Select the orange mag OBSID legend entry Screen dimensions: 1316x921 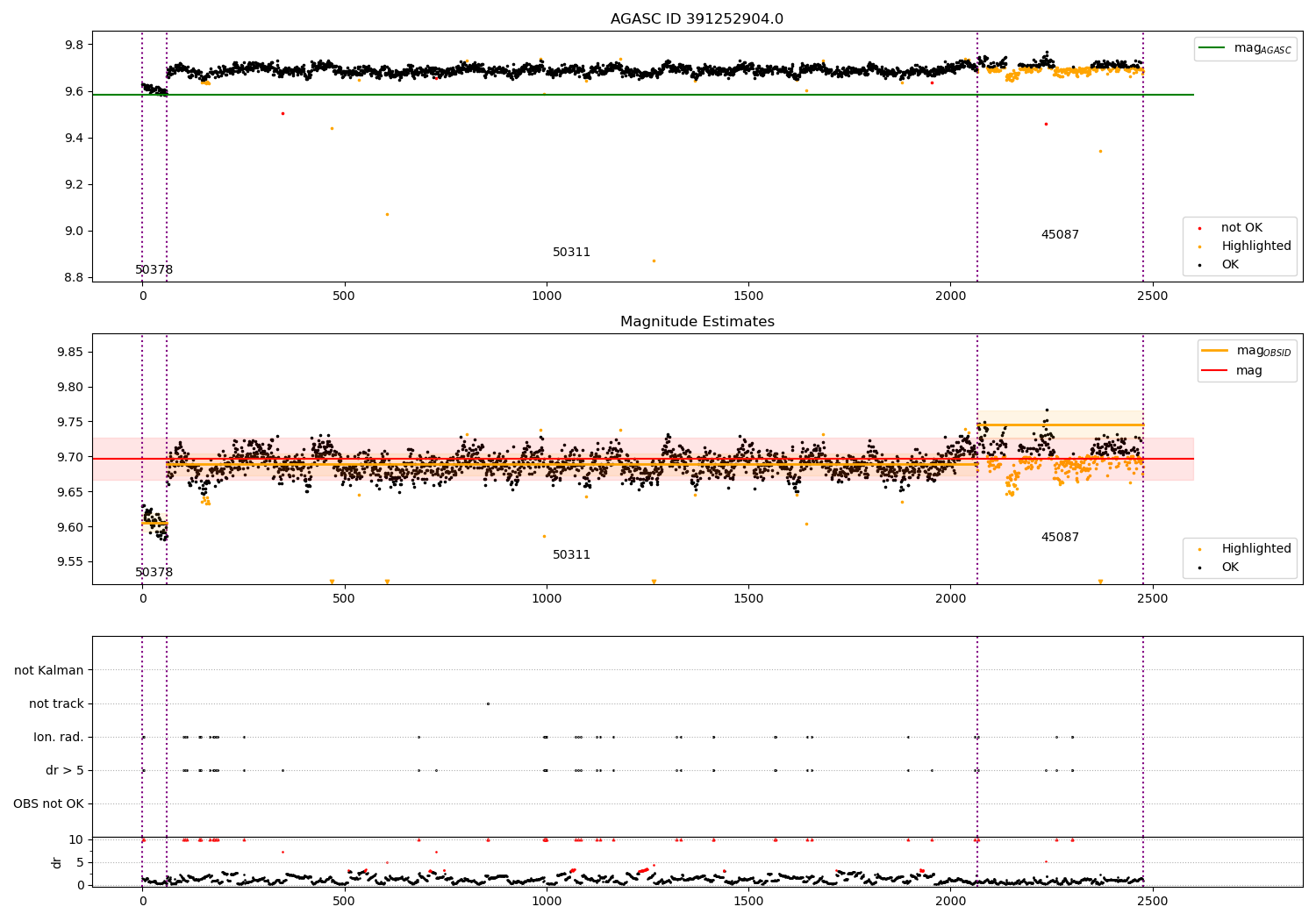point(1246,351)
